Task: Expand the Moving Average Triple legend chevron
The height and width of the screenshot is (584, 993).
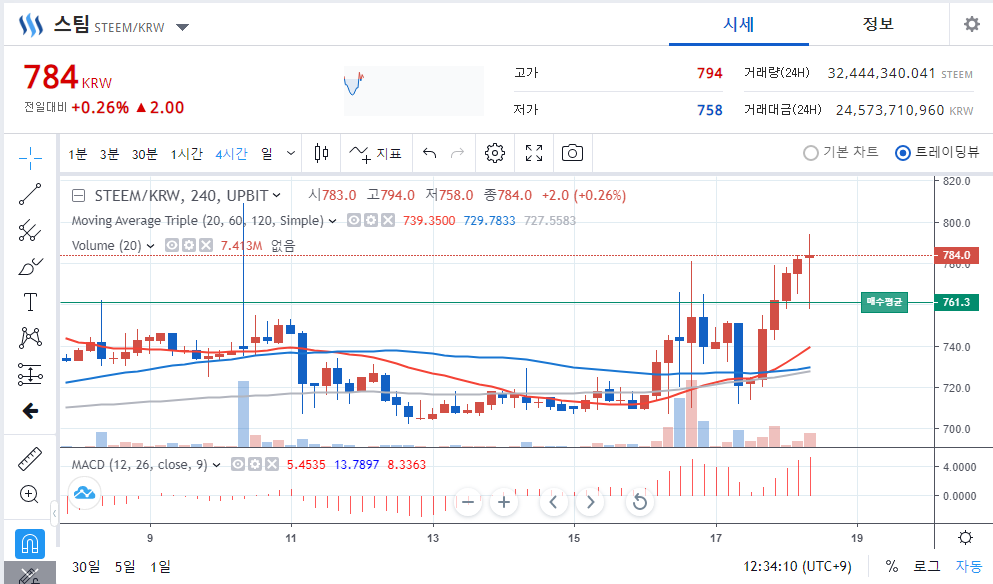Action: [332, 221]
